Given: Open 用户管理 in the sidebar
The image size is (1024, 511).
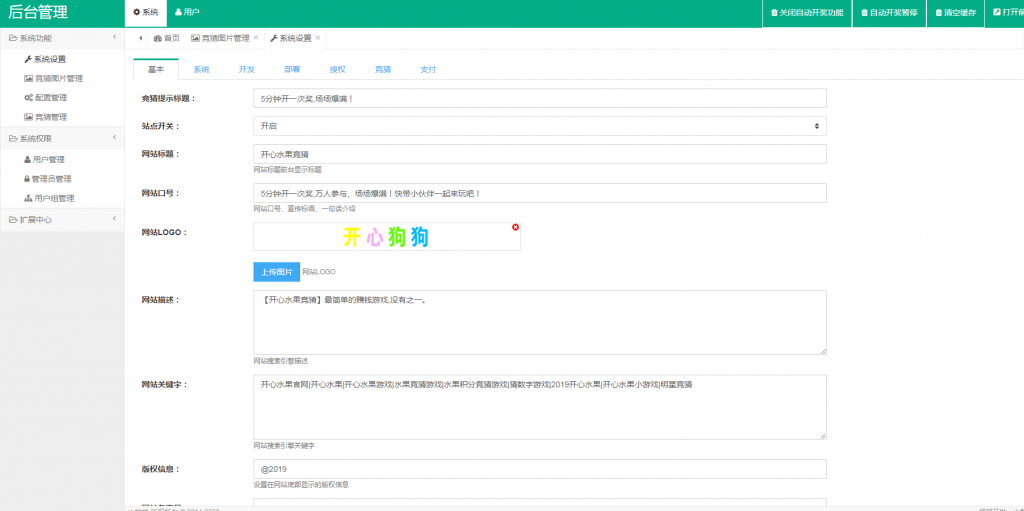Looking at the screenshot, I should pyautogui.click(x=48, y=159).
